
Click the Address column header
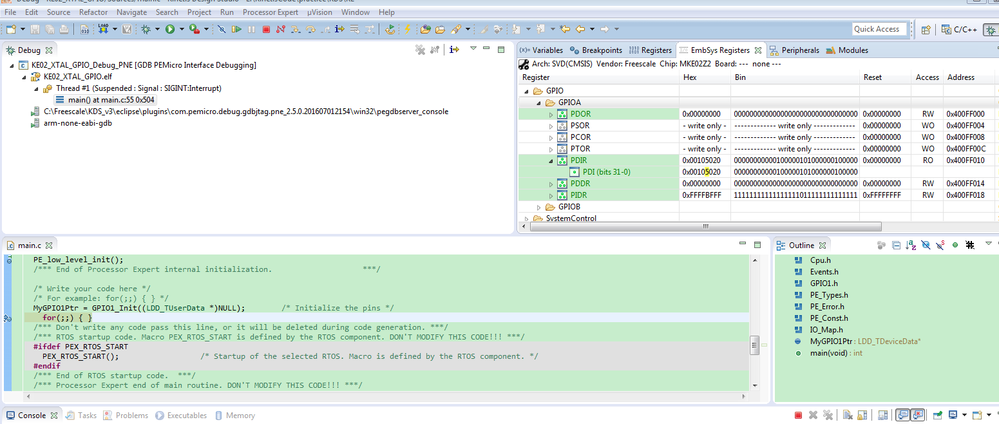960,77
